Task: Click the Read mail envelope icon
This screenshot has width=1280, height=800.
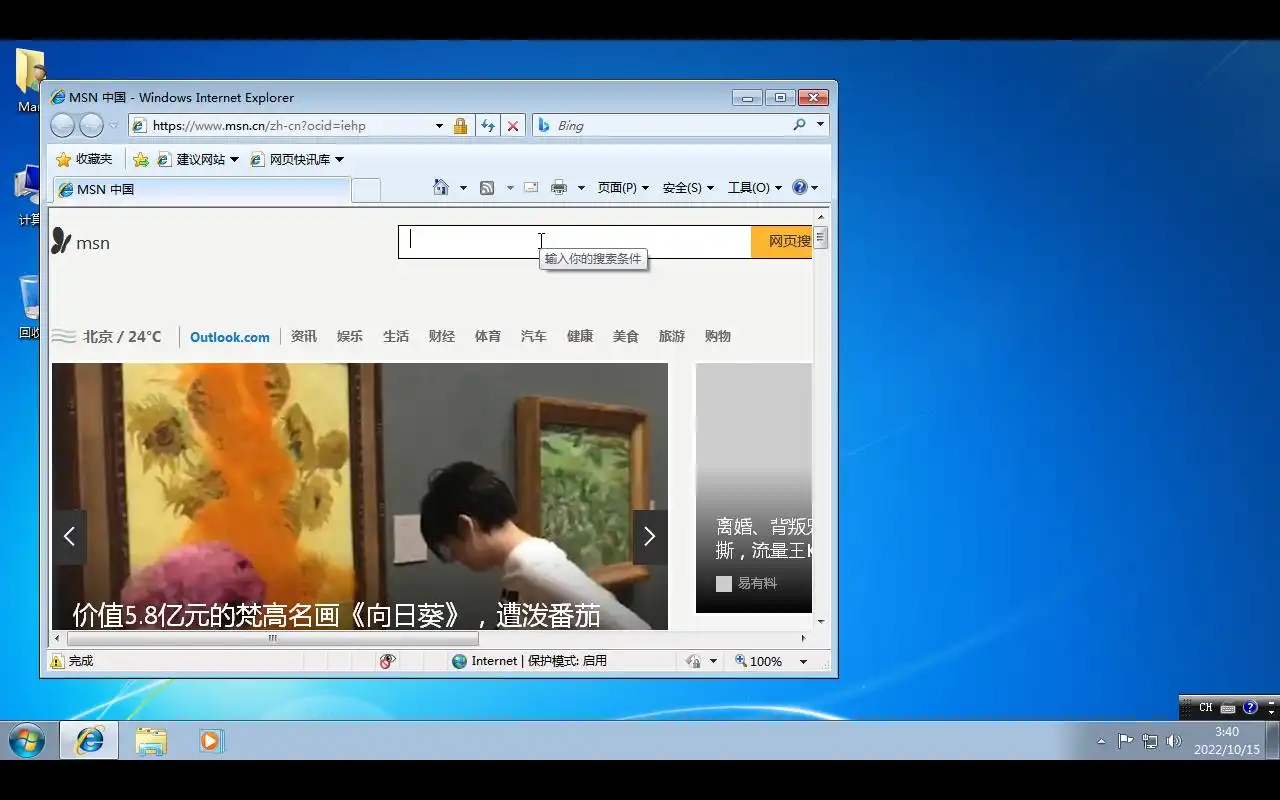Action: (x=531, y=187)
